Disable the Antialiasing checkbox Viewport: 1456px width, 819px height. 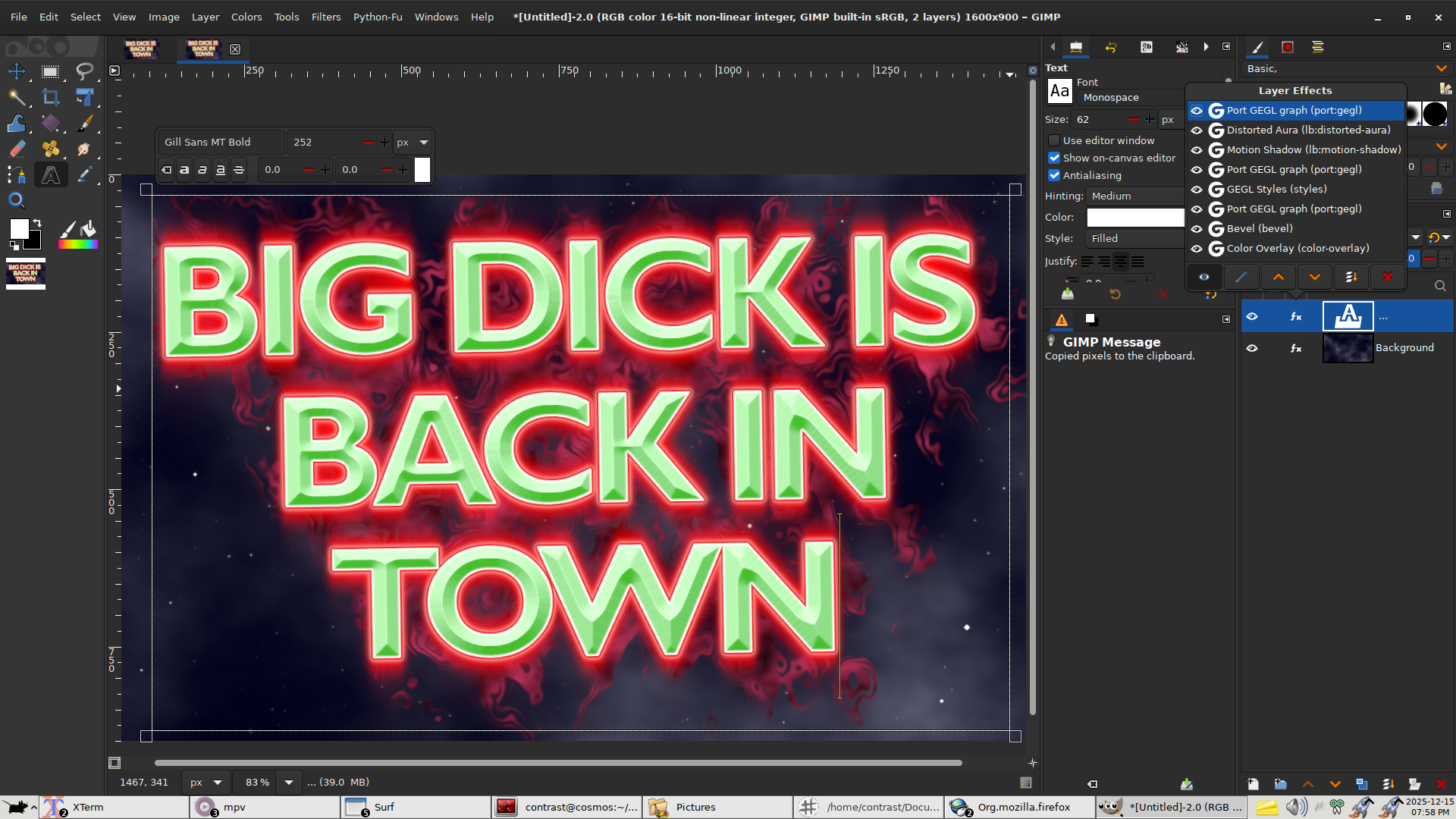(x=1054, y=175)
